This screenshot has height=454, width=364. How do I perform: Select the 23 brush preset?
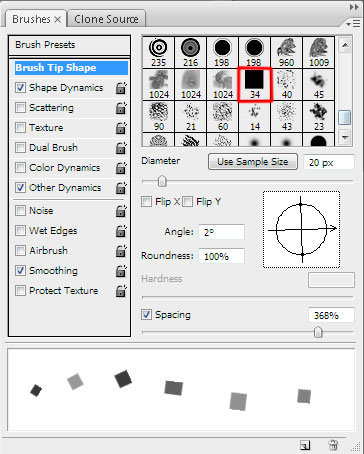(319, 116)
